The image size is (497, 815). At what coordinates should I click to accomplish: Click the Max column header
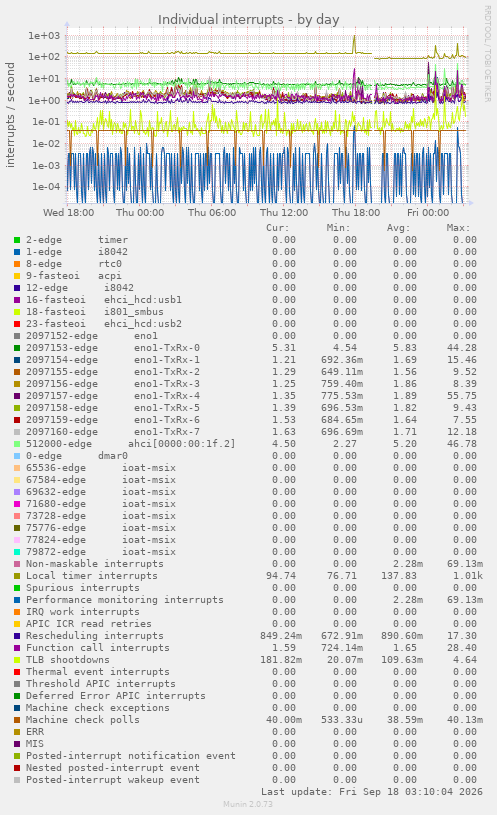[x=458, y=228]
